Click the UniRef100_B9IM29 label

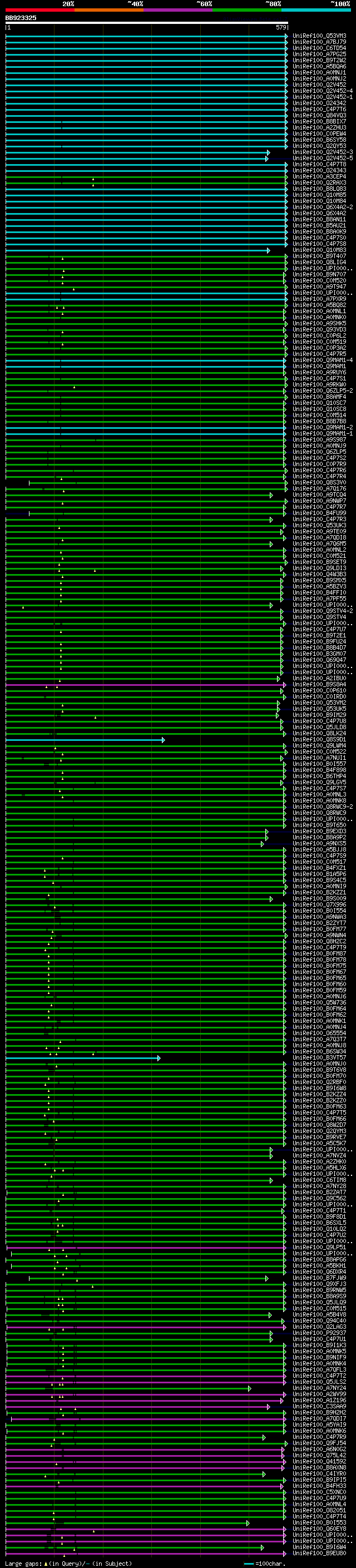coord(319,715)
